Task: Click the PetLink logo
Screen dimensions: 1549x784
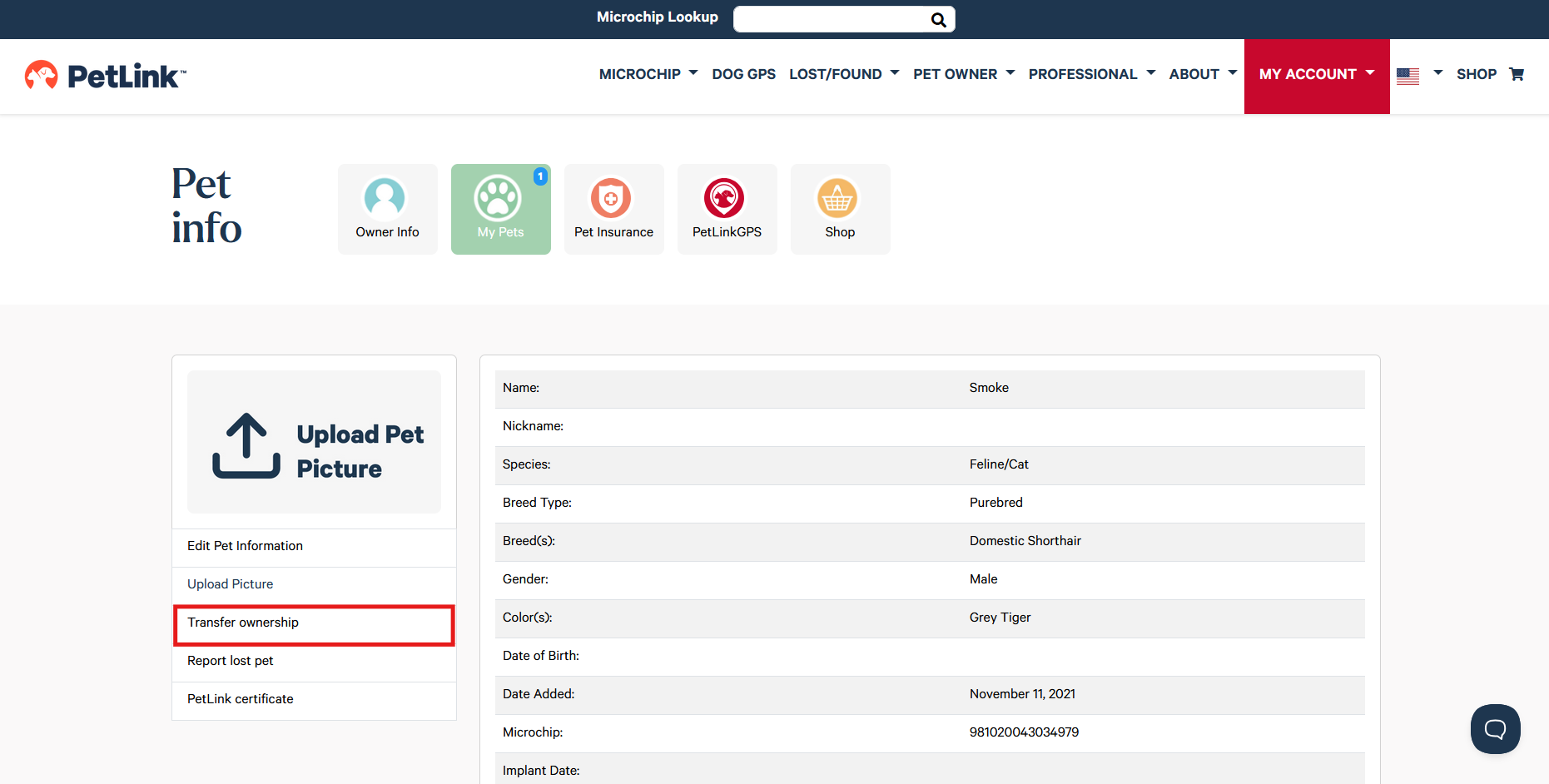Action: [106, 76]
